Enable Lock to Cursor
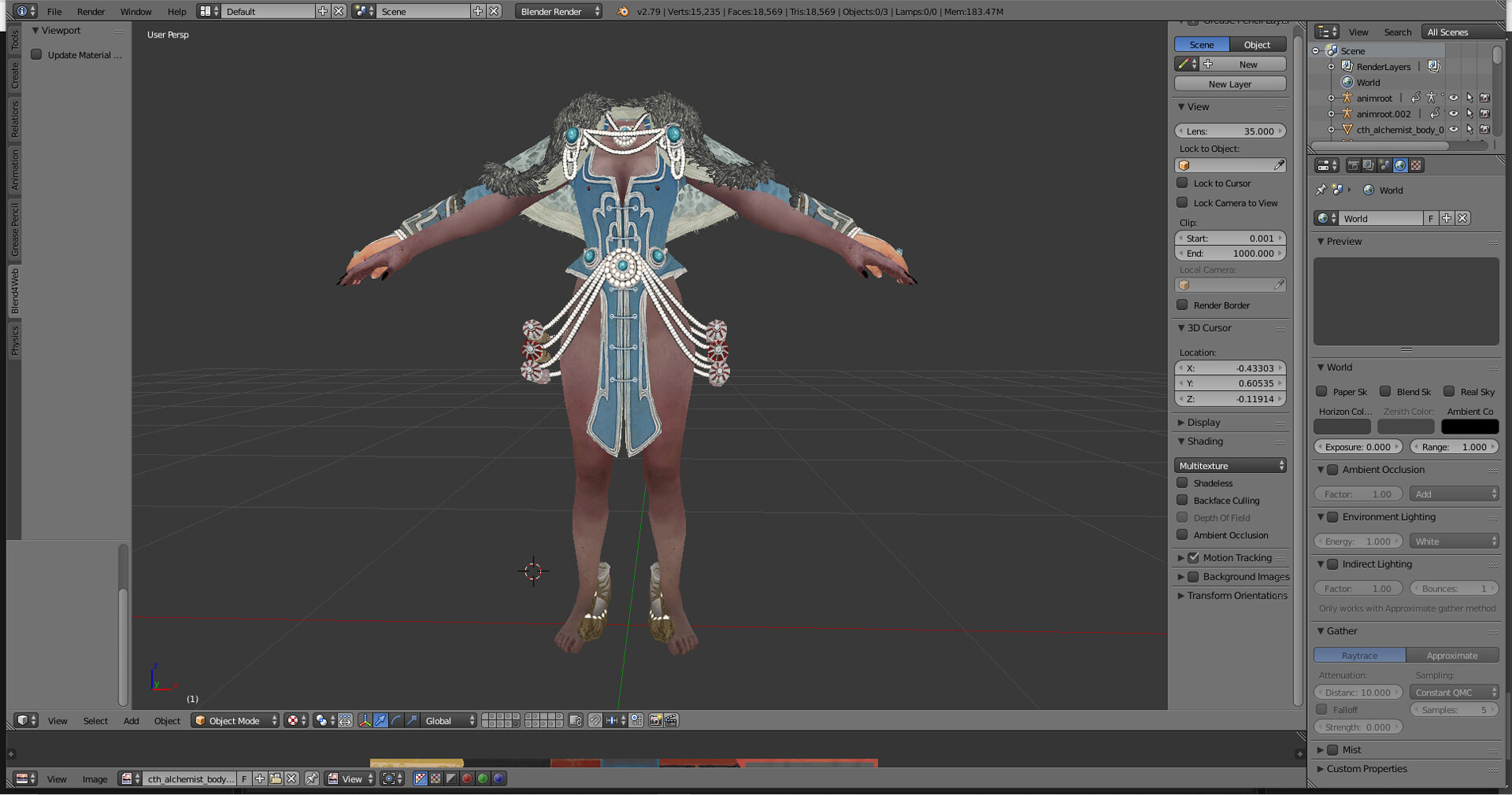 tap(1182, 183)
